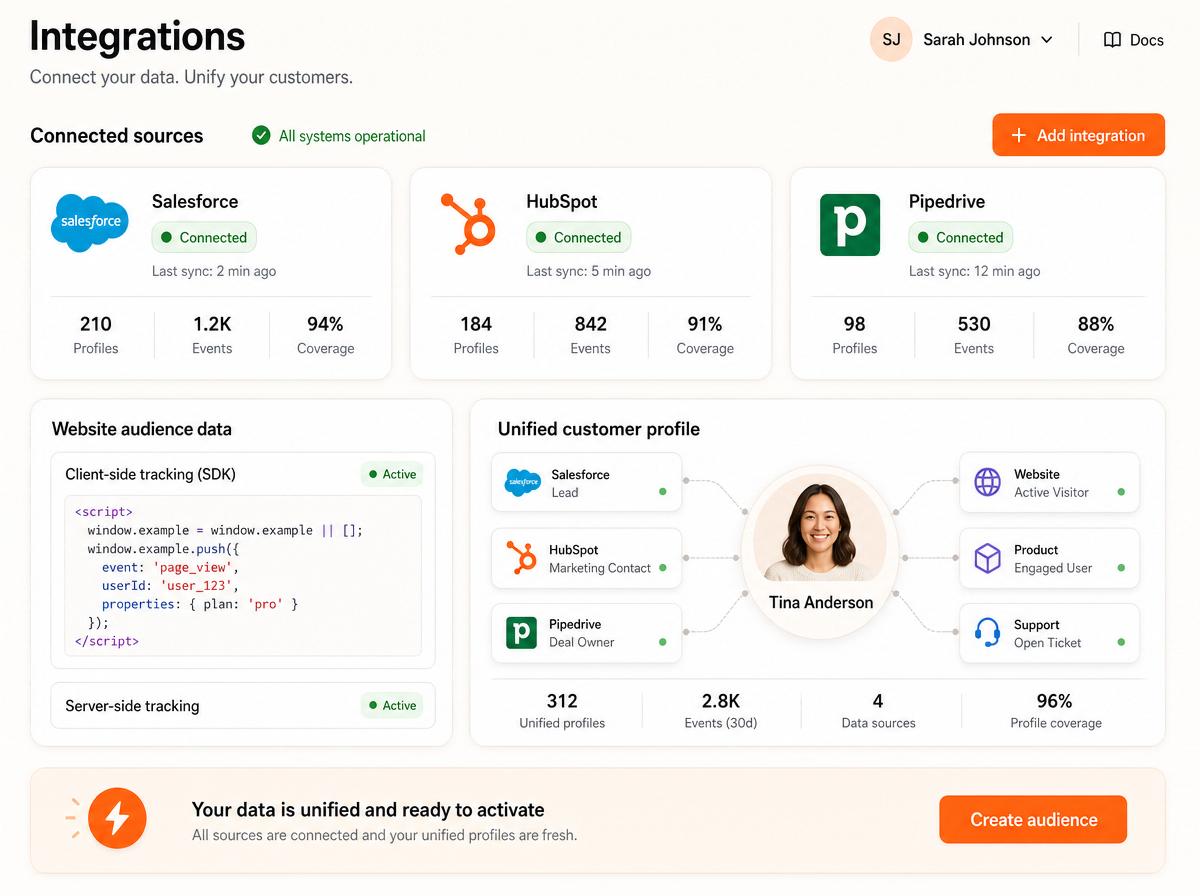Click Pipedrive Connected status badge

[961, 238]
